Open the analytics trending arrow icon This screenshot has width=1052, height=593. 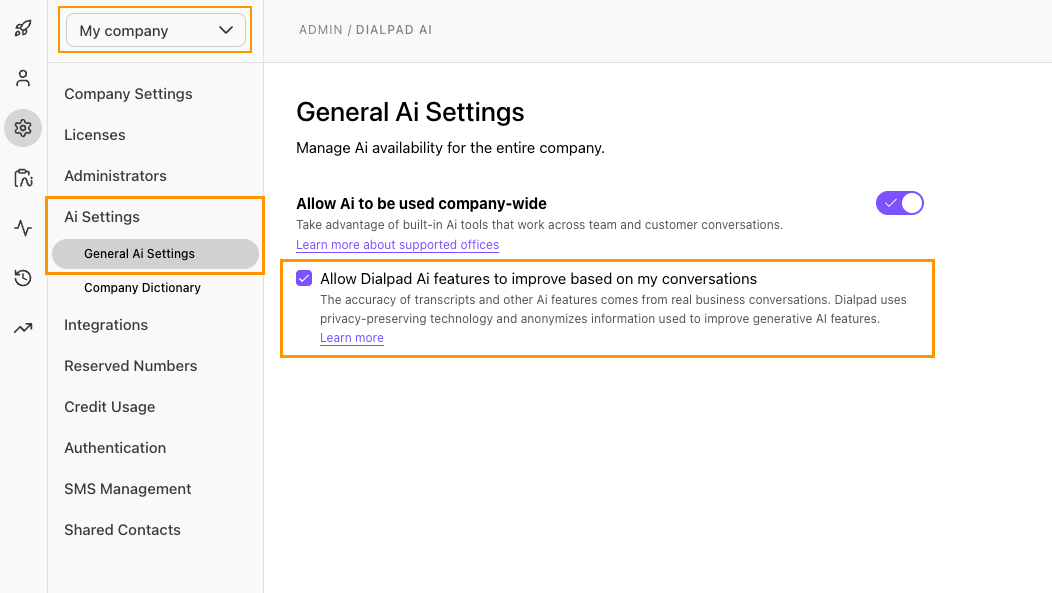tap(23, 328)
